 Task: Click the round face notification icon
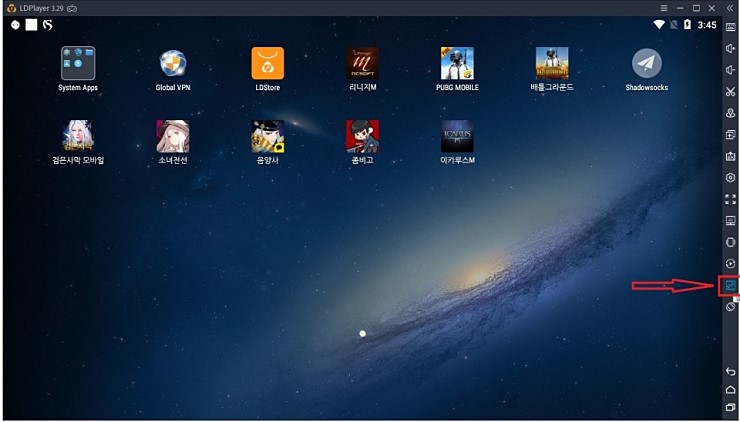pyautogui.click(x=16, y=25)
